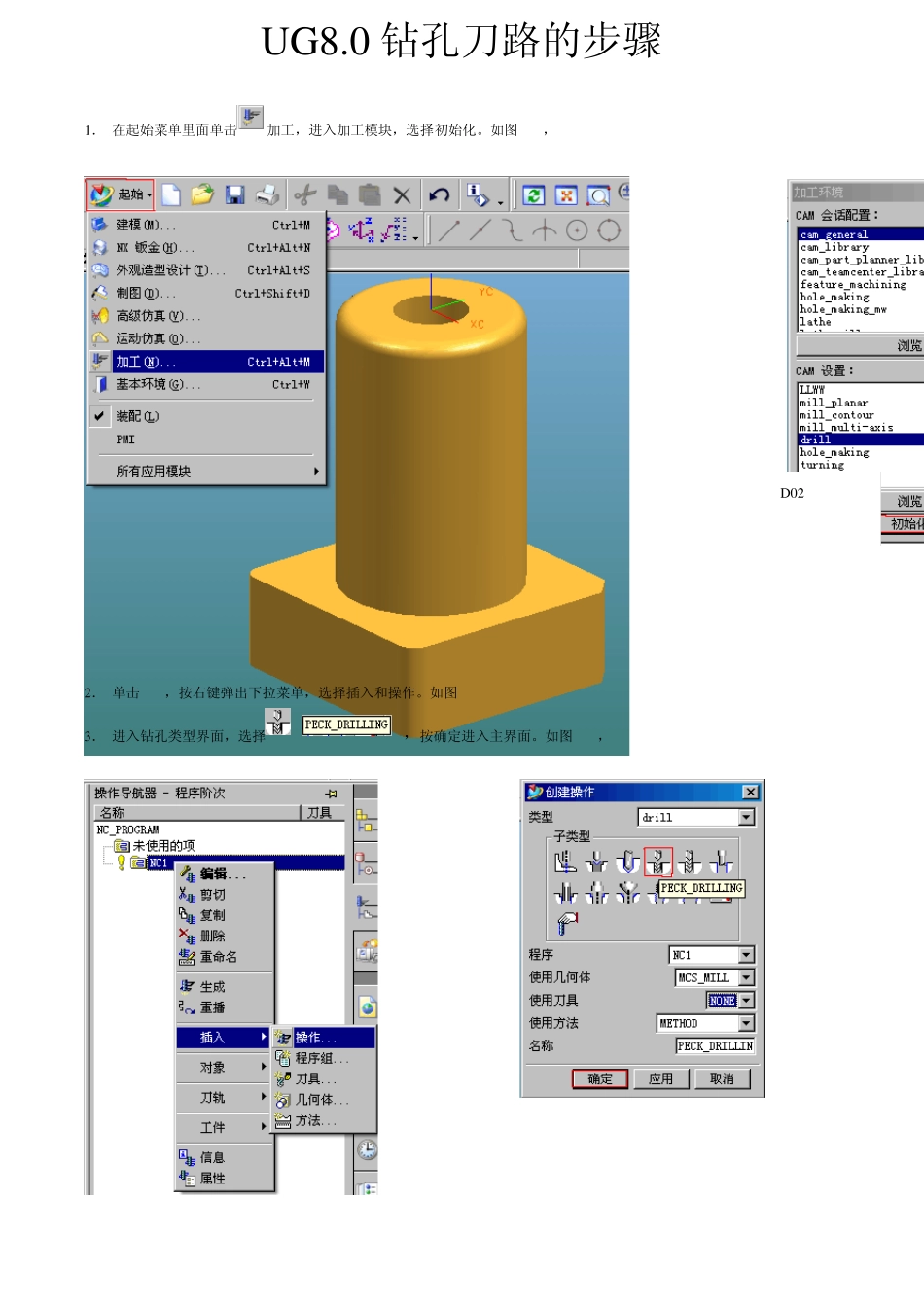Choose 刀具 in insert submenu
The image size is (924, 1307).
pos(324,1078)
